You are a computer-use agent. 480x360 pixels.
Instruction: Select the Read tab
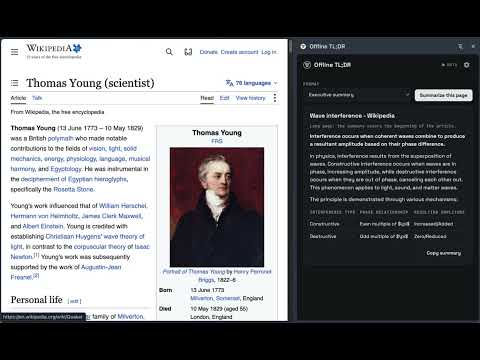click(x=207, y=98)
